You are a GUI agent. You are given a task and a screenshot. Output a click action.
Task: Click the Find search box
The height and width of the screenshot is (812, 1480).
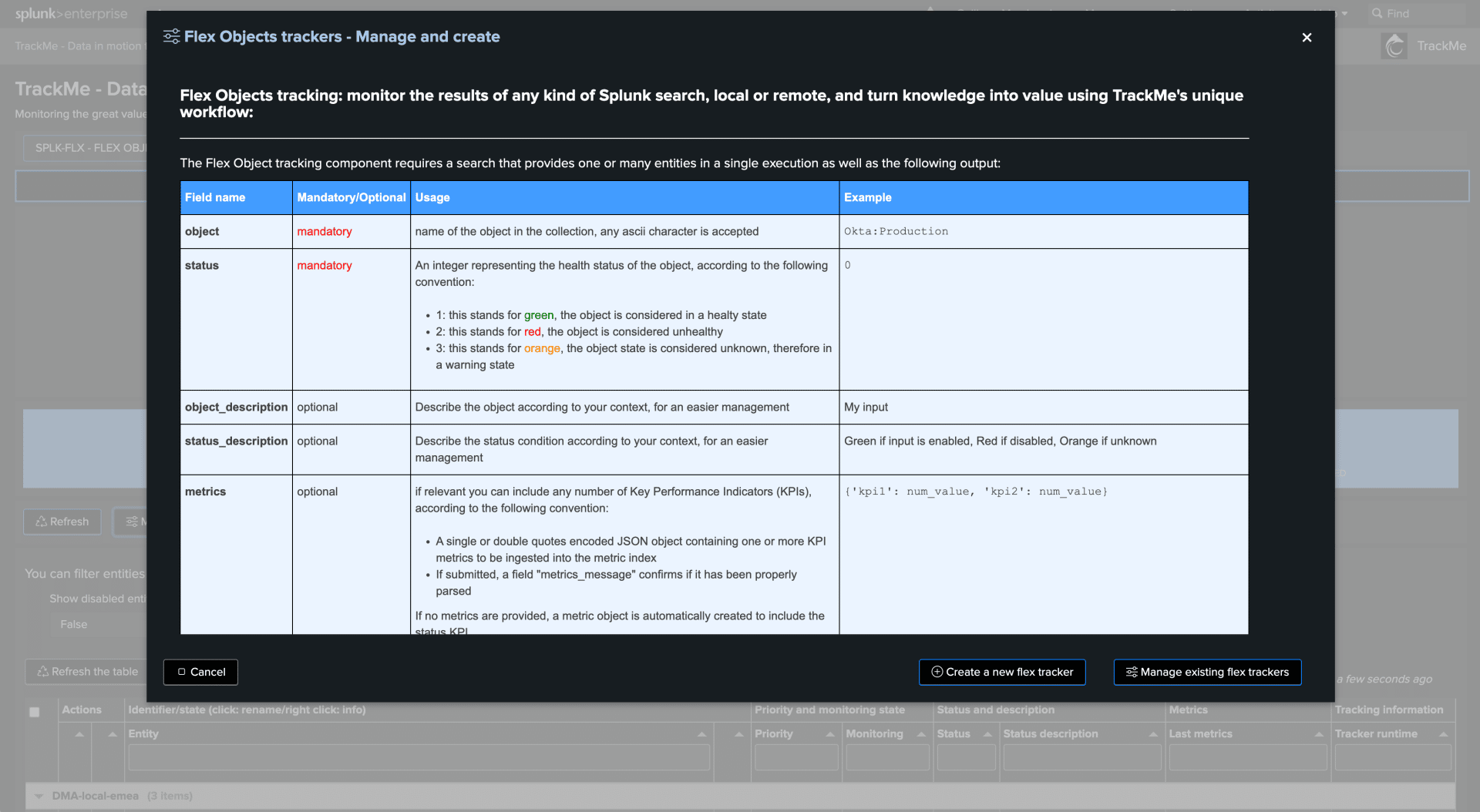click(1418, 14)
